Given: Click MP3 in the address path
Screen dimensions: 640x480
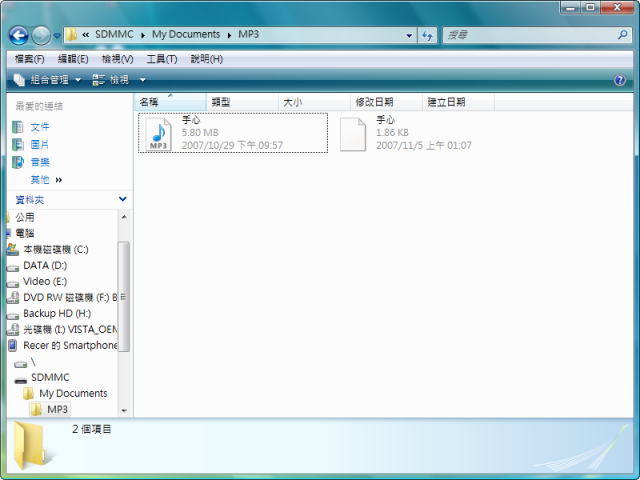Looking at the screenshot, I should tap(249, 34).
